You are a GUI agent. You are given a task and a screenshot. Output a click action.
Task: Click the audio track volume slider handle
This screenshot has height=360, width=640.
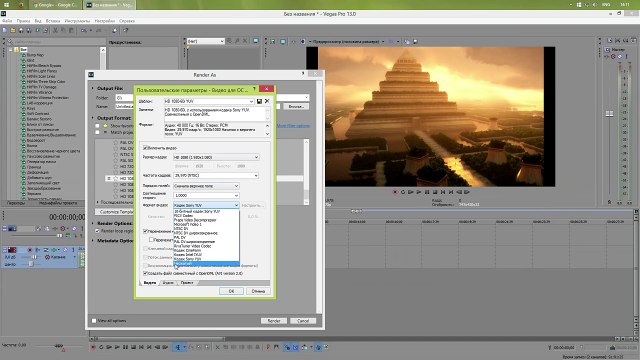34,257
